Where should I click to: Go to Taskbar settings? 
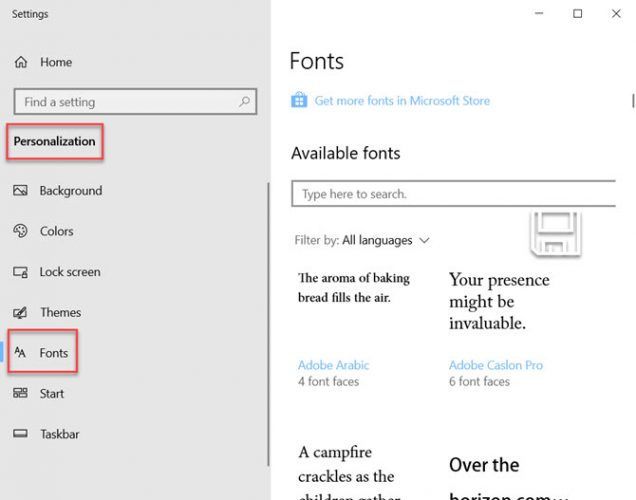(x=60, y=434)
